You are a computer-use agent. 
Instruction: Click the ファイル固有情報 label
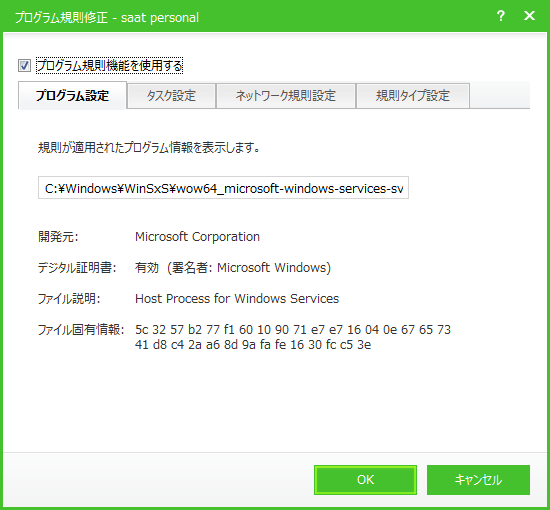[x=81, y=329]
